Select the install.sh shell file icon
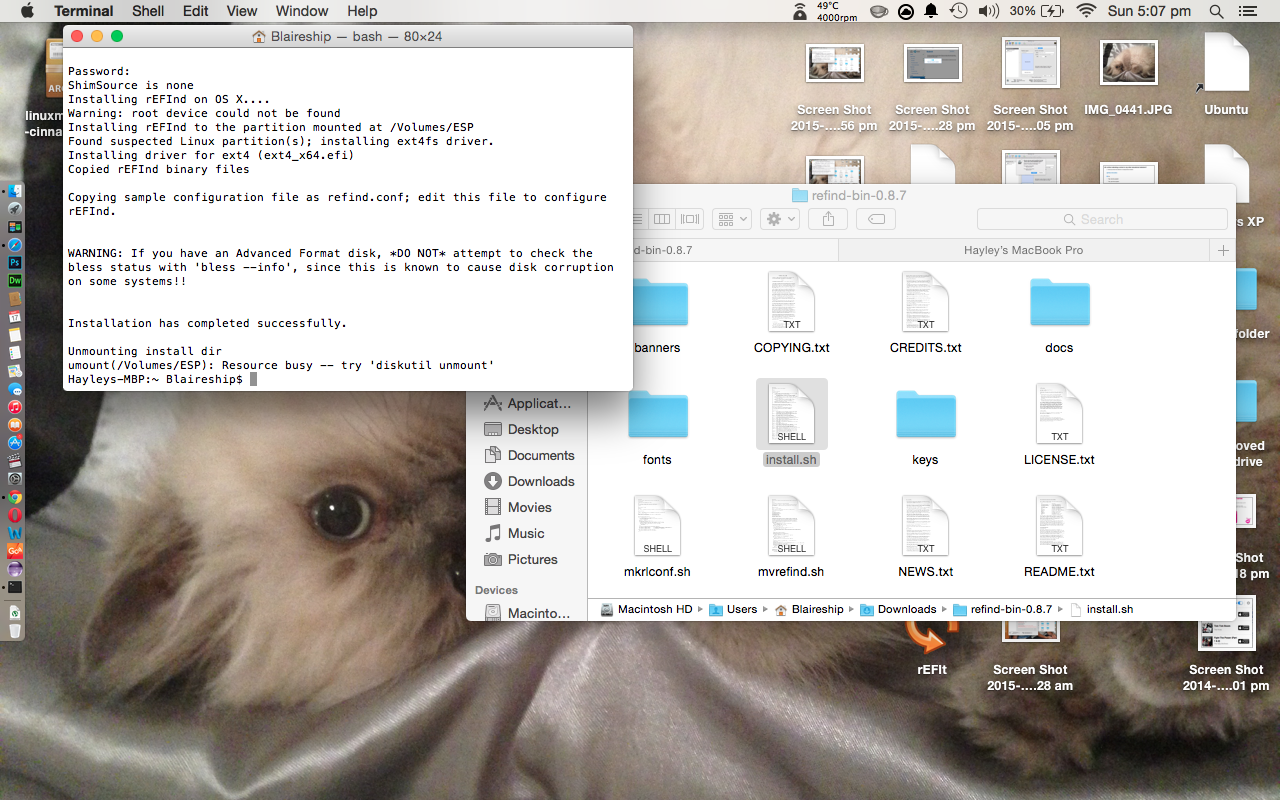 click(792, 414)
